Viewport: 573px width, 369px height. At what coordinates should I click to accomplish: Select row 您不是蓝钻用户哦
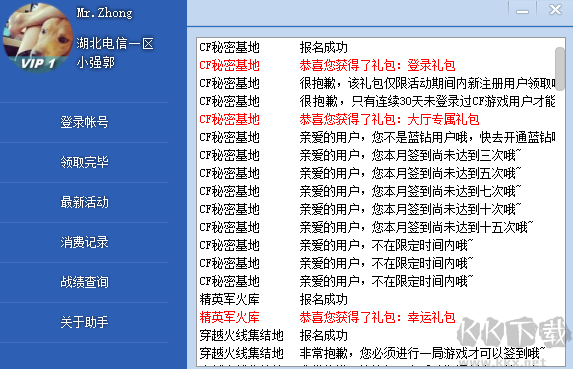pyautogui.click(x=376, y=137)
